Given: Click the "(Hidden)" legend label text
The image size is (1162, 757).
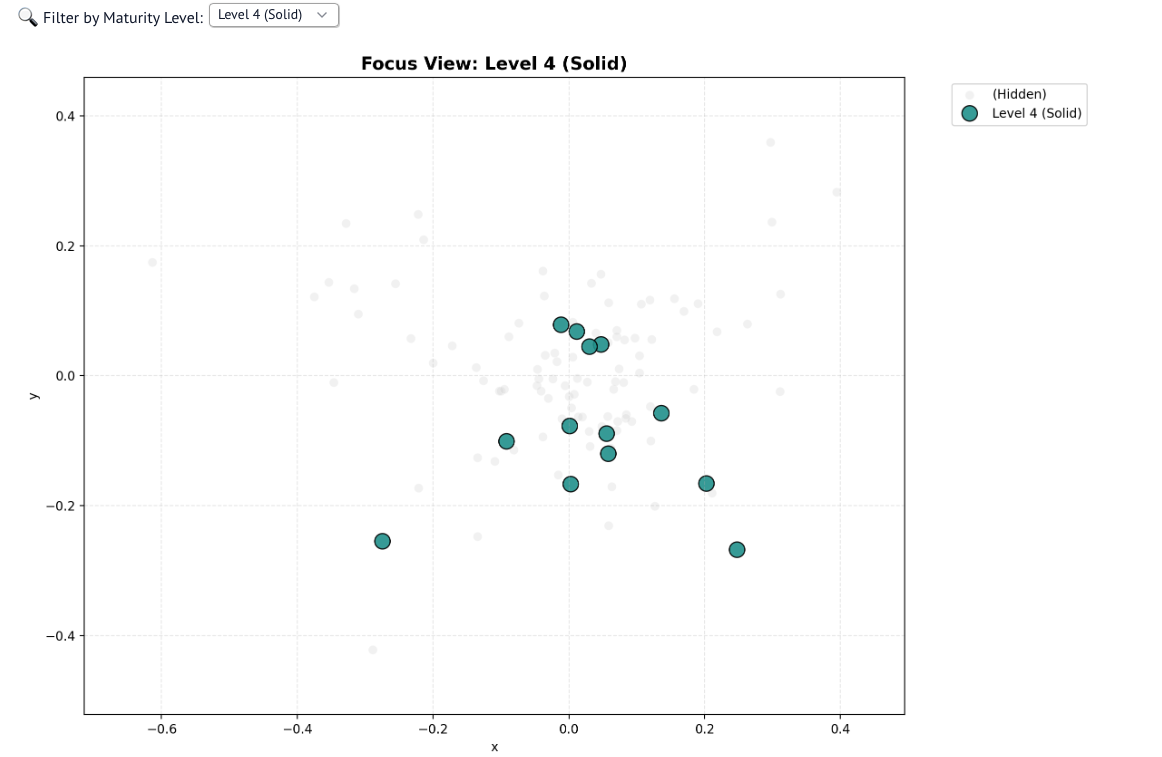Looking at the screenshot, I should tap(1019, 94).
